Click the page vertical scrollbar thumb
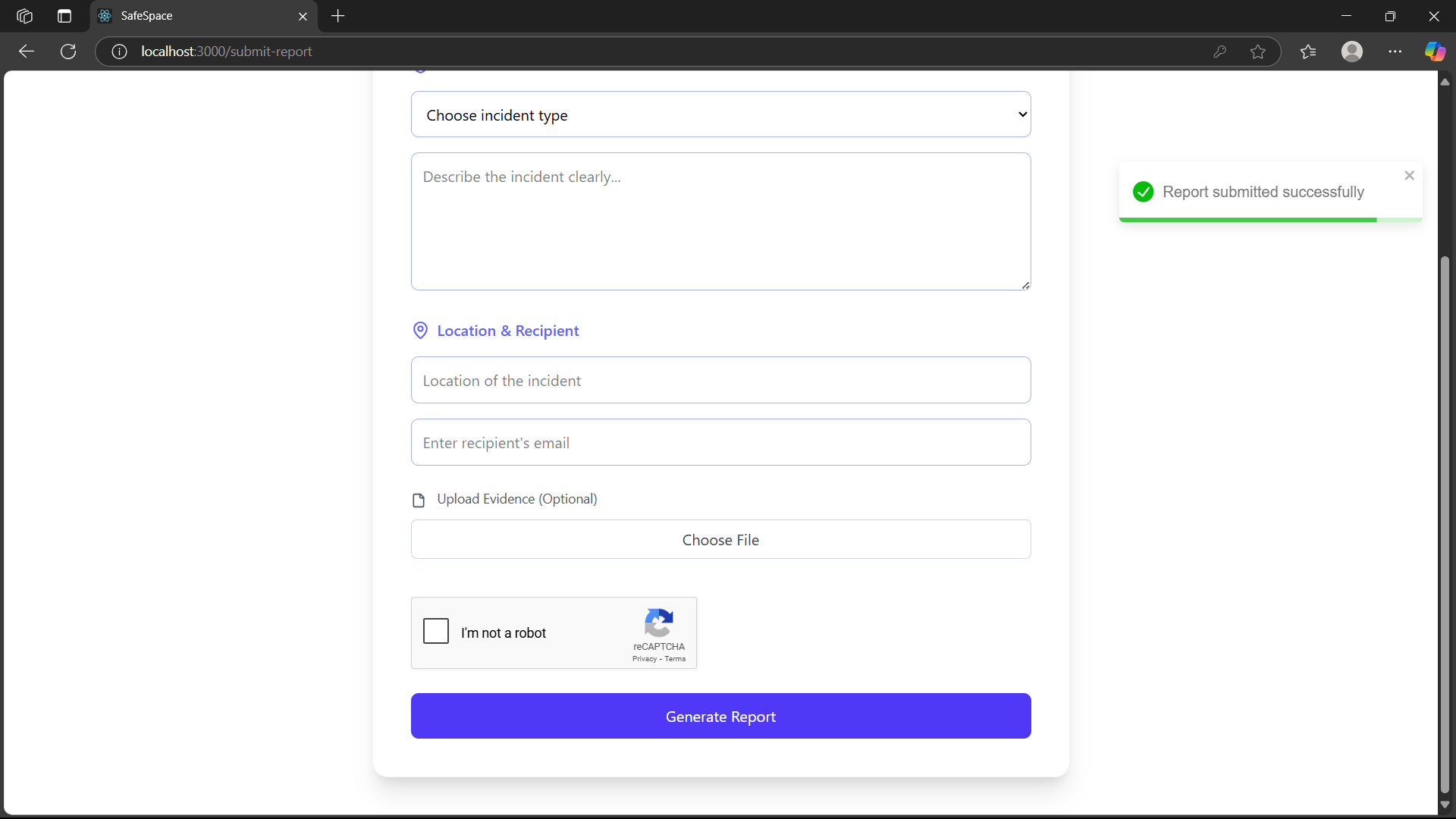1456x819 pixels. [1445, 523]
